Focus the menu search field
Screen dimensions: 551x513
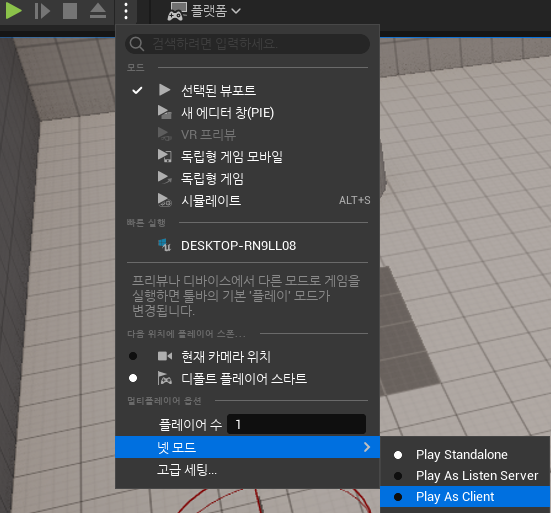(247, 44)
